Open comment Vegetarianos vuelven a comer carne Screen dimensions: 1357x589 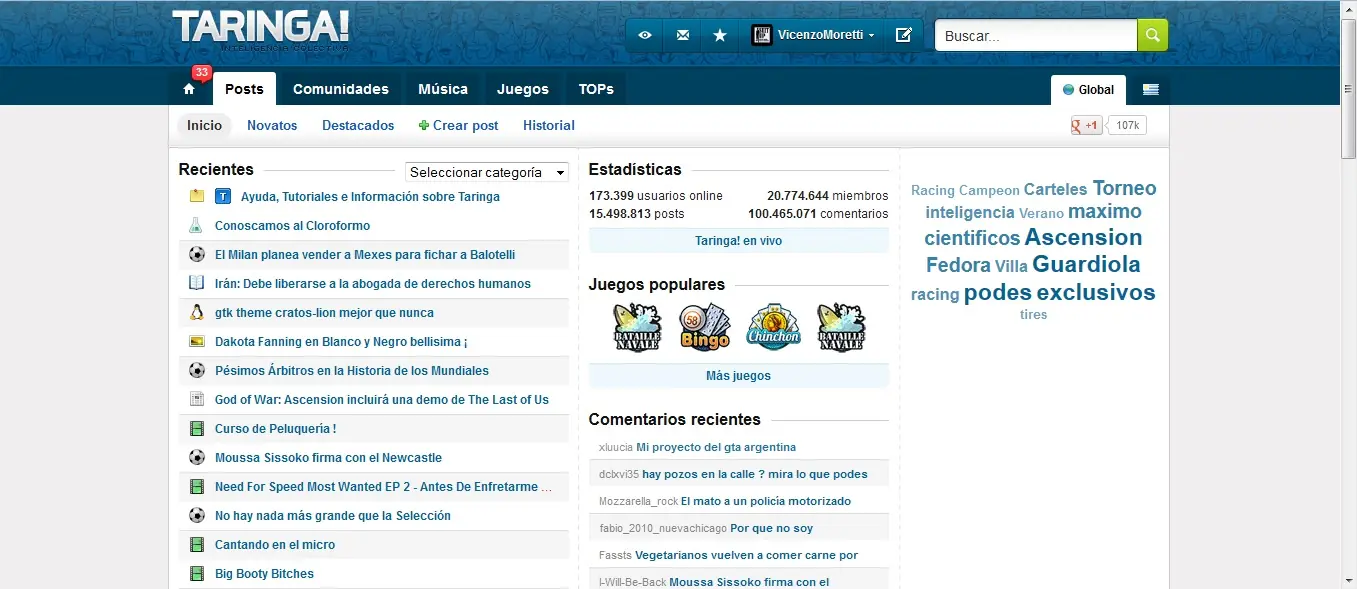(x=747, y=555)
